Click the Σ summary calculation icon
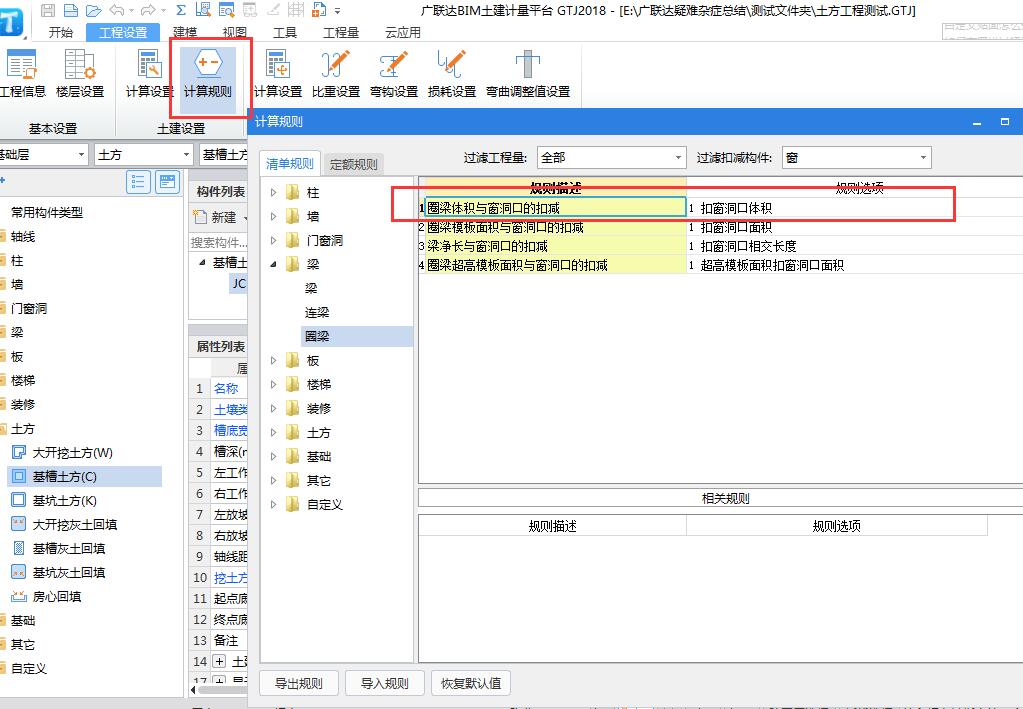Screen dimensions: 1023x709 (181, 10)
